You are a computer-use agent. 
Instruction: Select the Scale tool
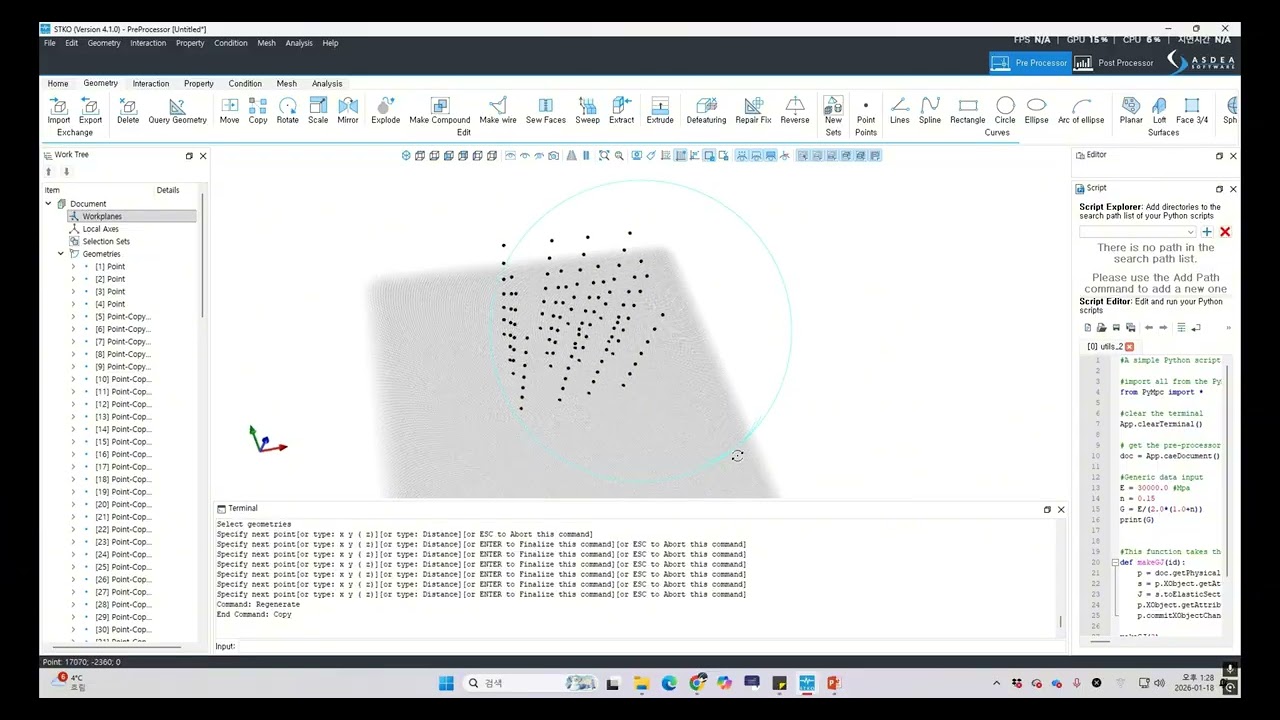coord(318,110)
